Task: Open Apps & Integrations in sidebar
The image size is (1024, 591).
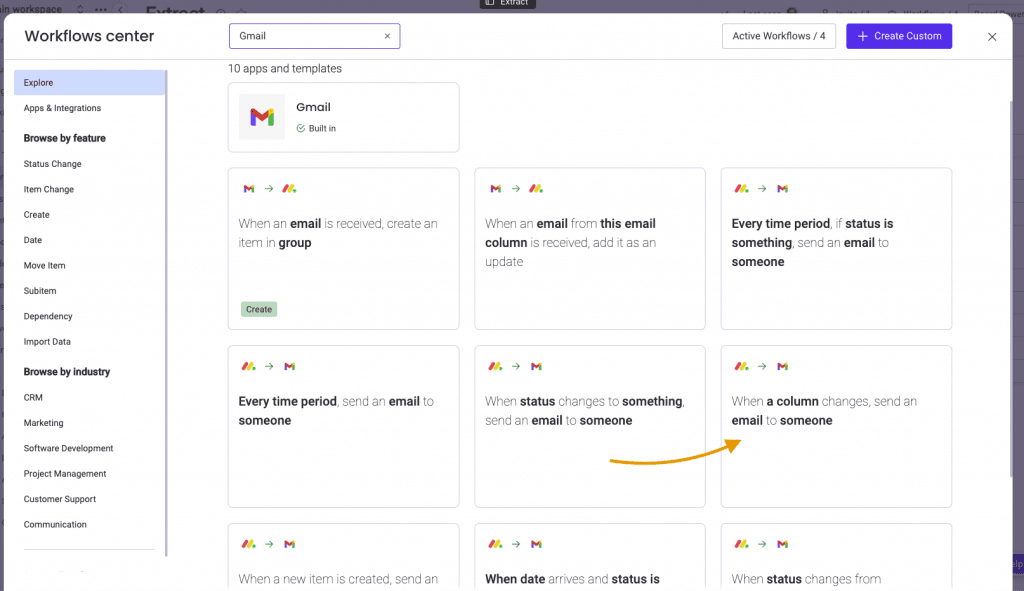Action: 62,108
